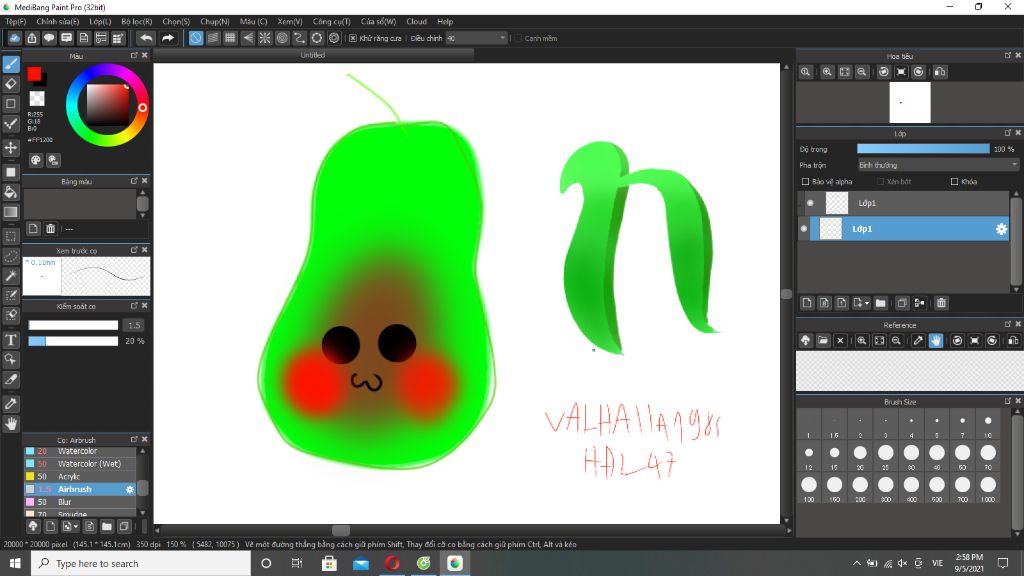This screenshot has width=1024, height=576.
Task: Pick brush size 100 preset
Action: 808,488
